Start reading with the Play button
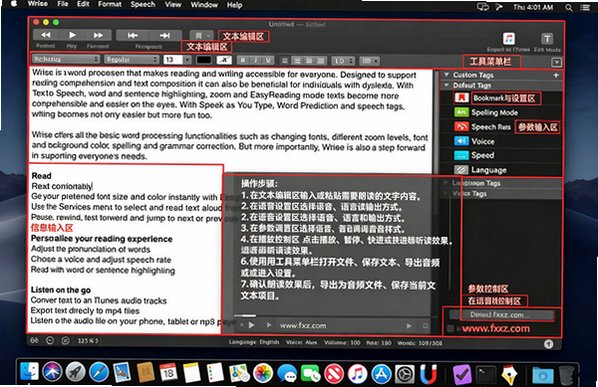The image size is (598, 387). click(72, 35)
